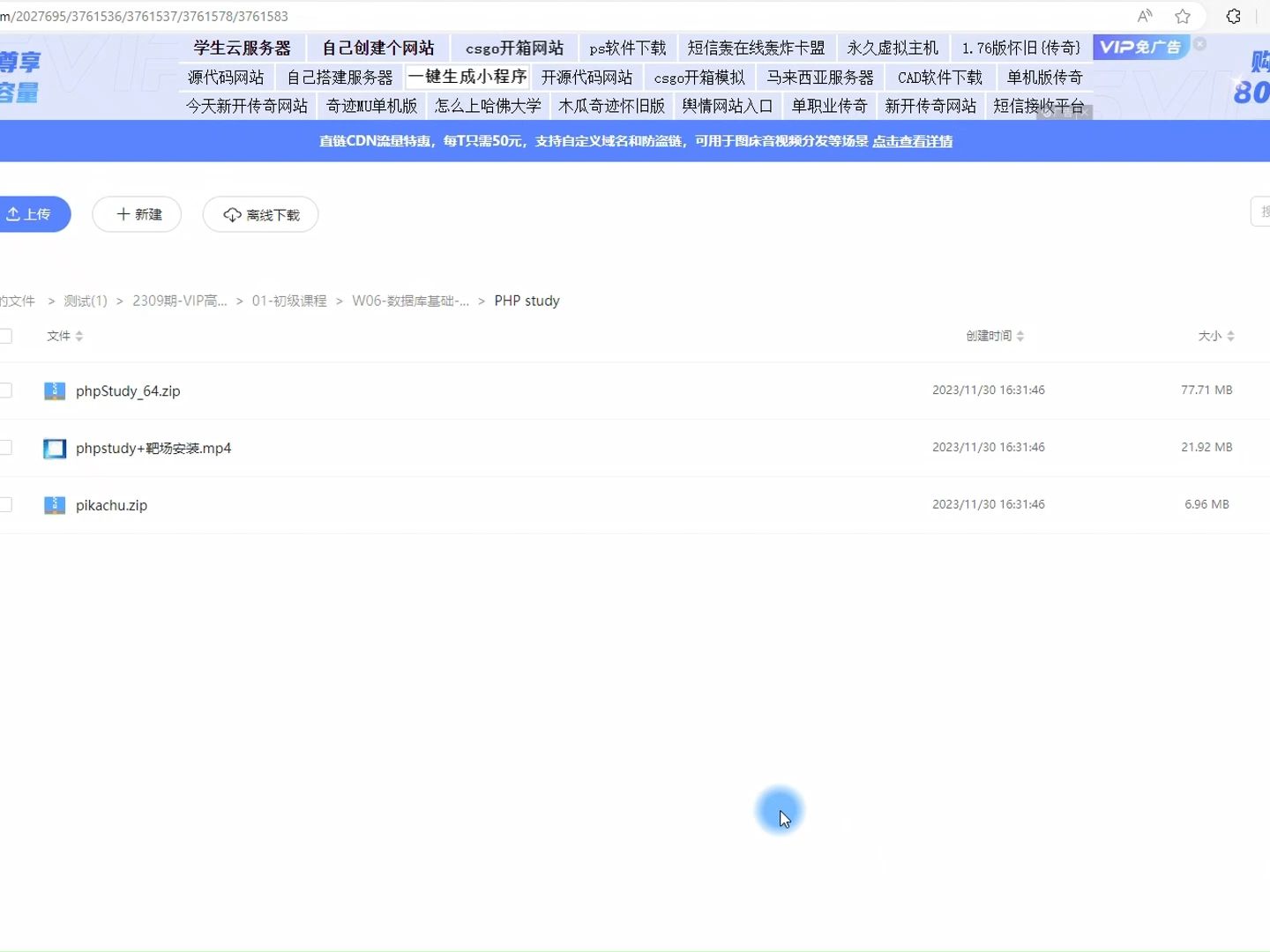Screen dimensions: 1270x952
Task: Click ad link 开源代码网站
Action: [586, 78]
